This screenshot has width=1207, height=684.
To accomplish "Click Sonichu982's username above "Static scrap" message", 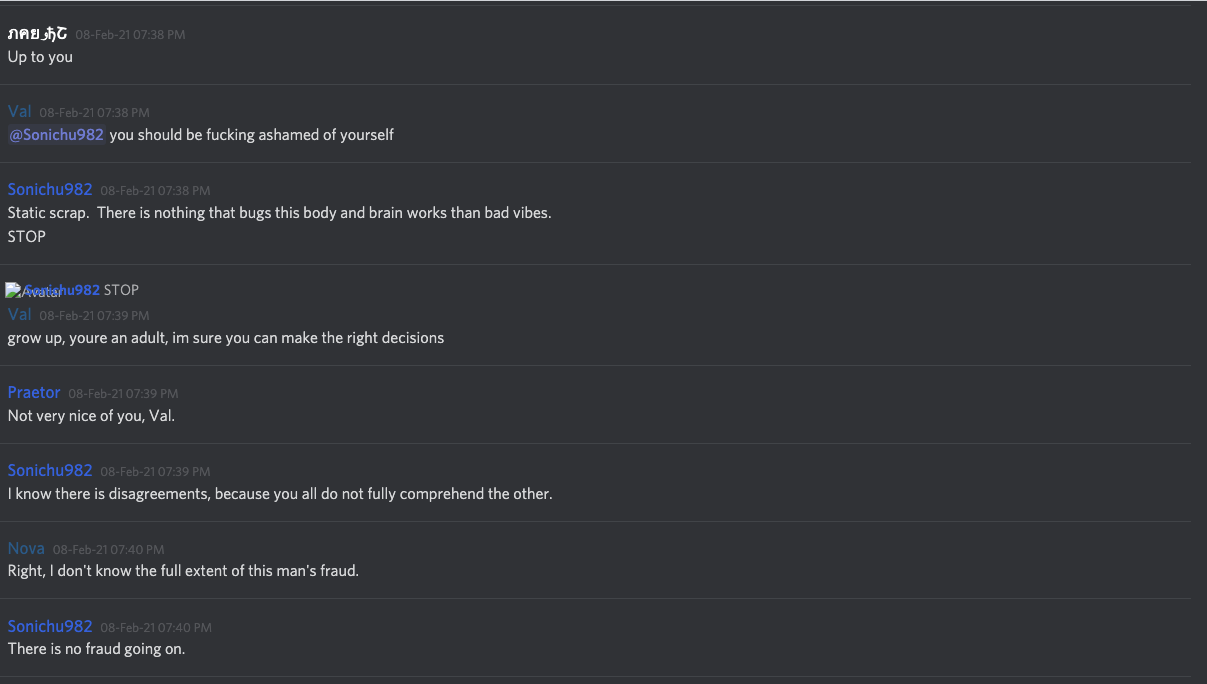I will pos(50,189).
